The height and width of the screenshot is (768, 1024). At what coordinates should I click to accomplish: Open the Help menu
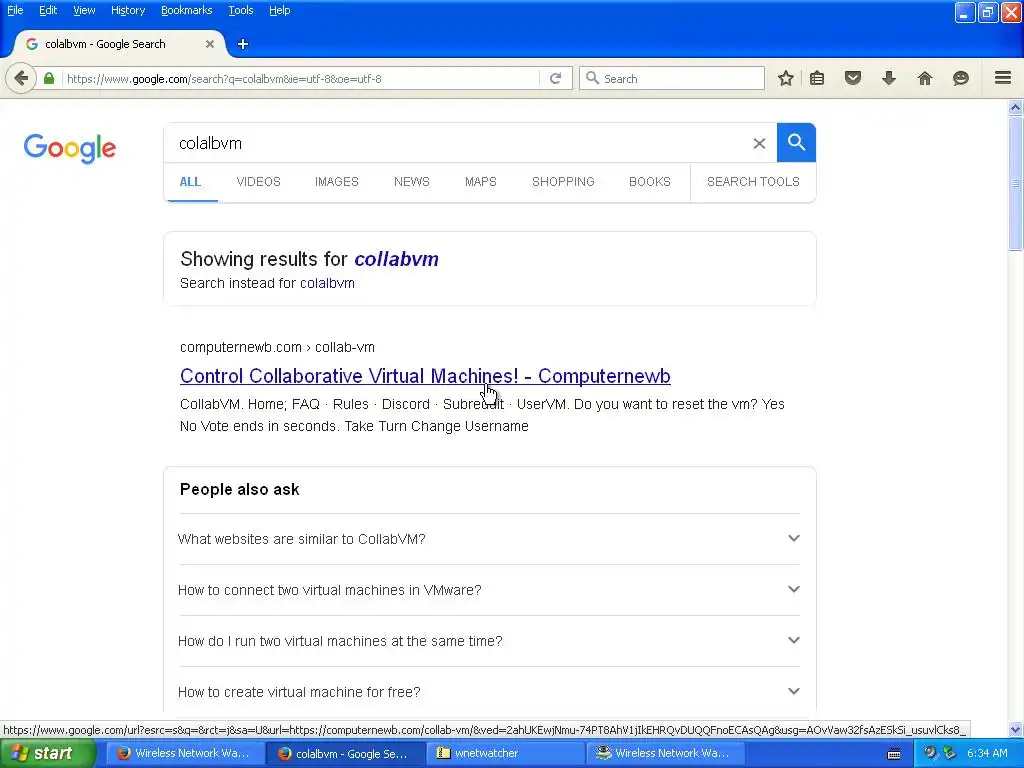click(280, 10)
